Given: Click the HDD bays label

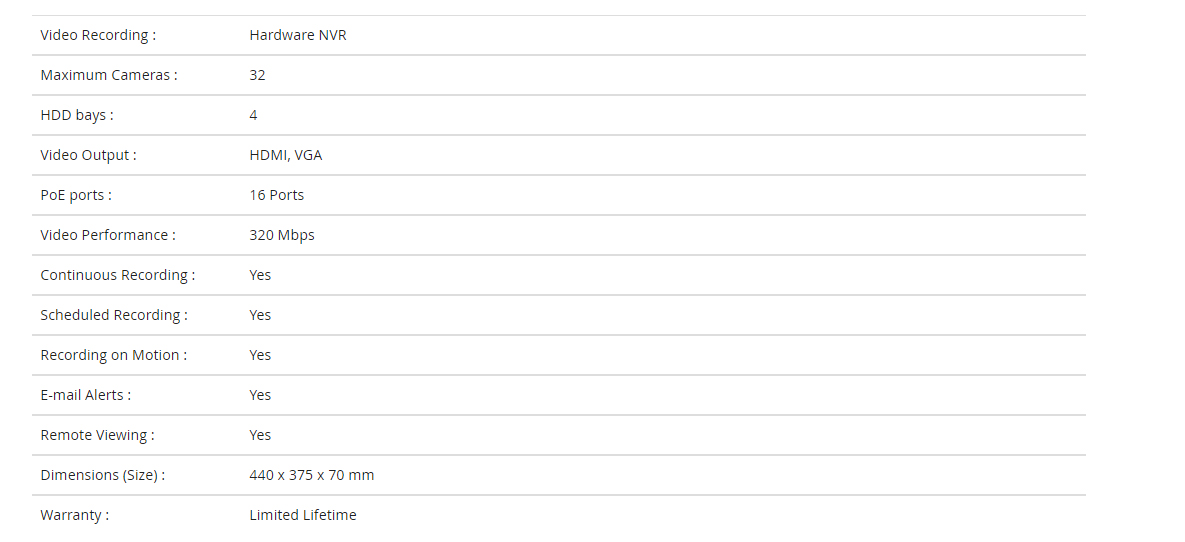Looking at the screenshot, I should coord(77,116).
